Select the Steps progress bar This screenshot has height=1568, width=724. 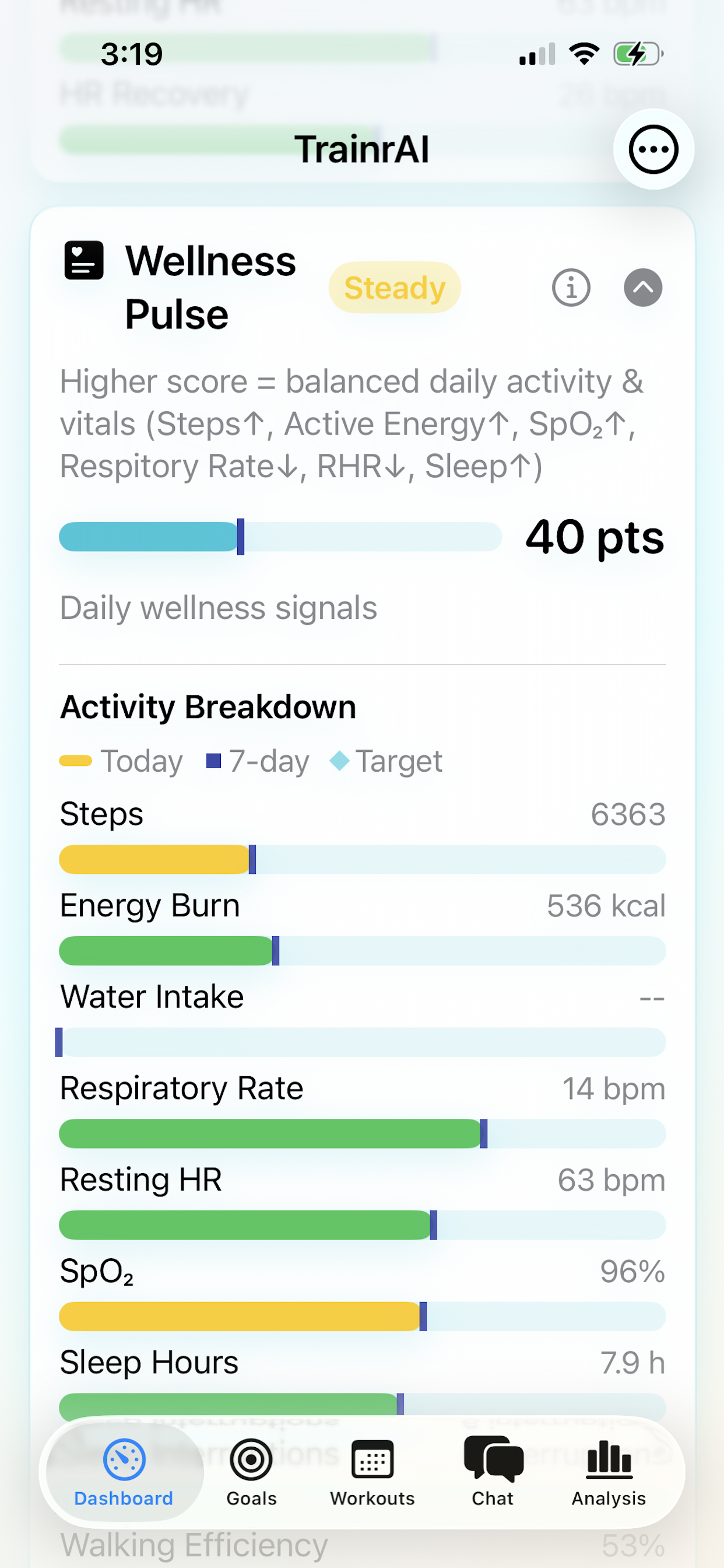[362, 859]
